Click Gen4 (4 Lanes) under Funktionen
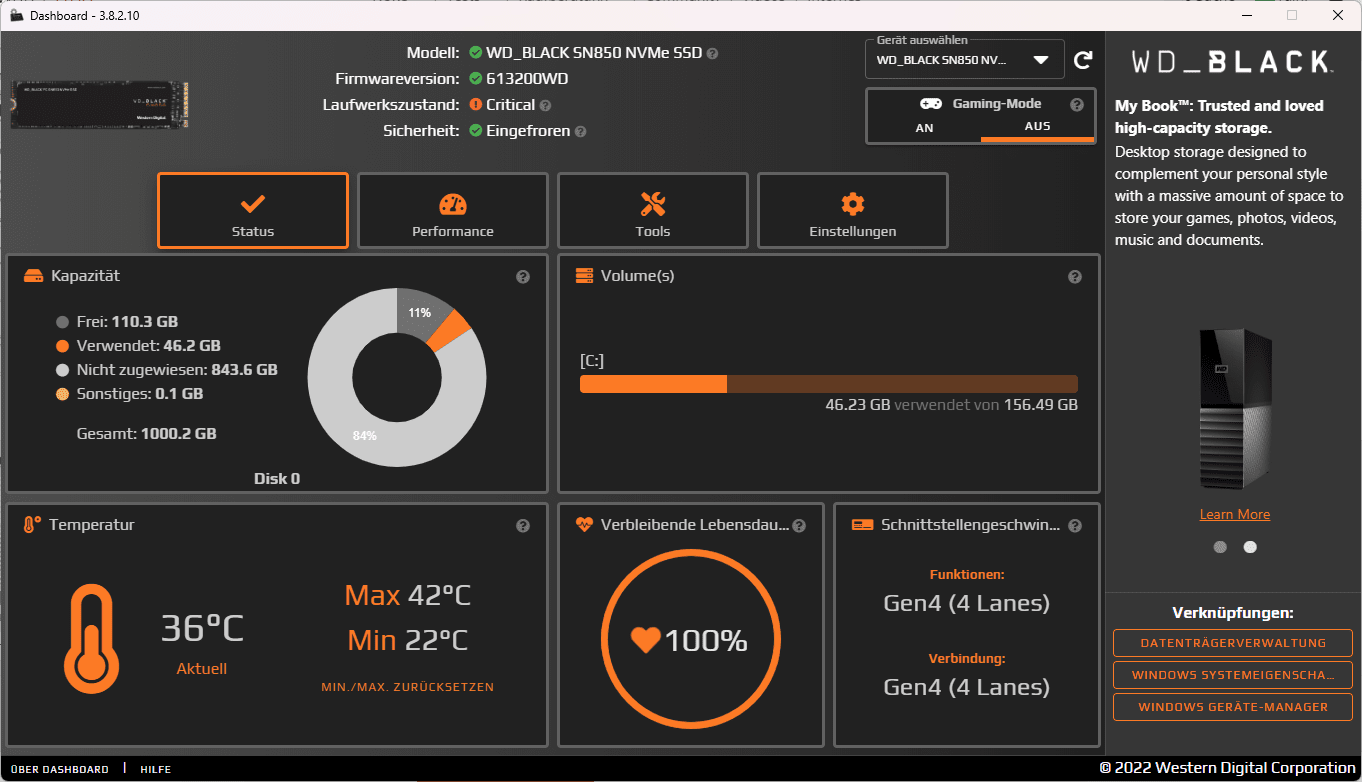 click(967, 603)
